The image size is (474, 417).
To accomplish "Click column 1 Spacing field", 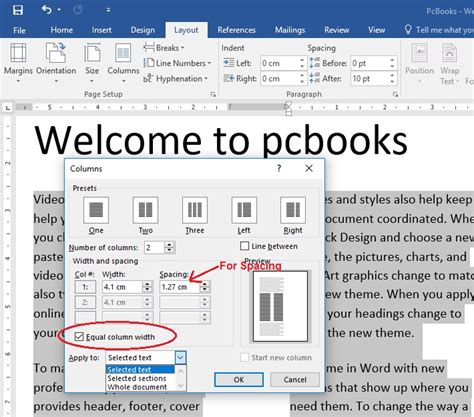I will point(180,287).
